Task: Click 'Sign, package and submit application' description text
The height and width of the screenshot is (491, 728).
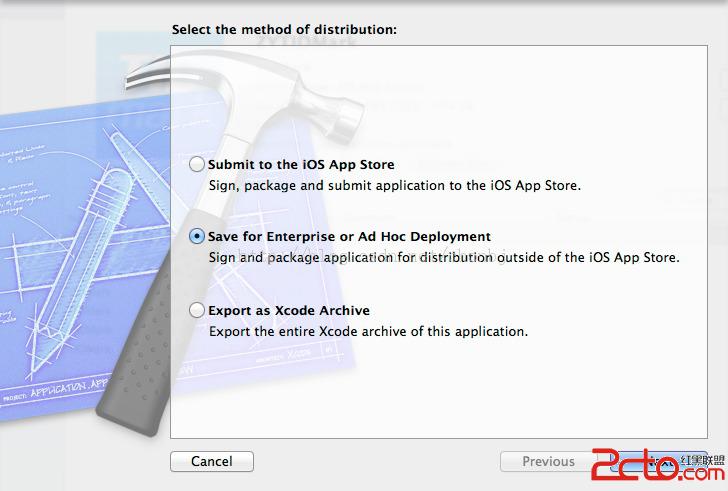Action: click(x=395, y=186)
